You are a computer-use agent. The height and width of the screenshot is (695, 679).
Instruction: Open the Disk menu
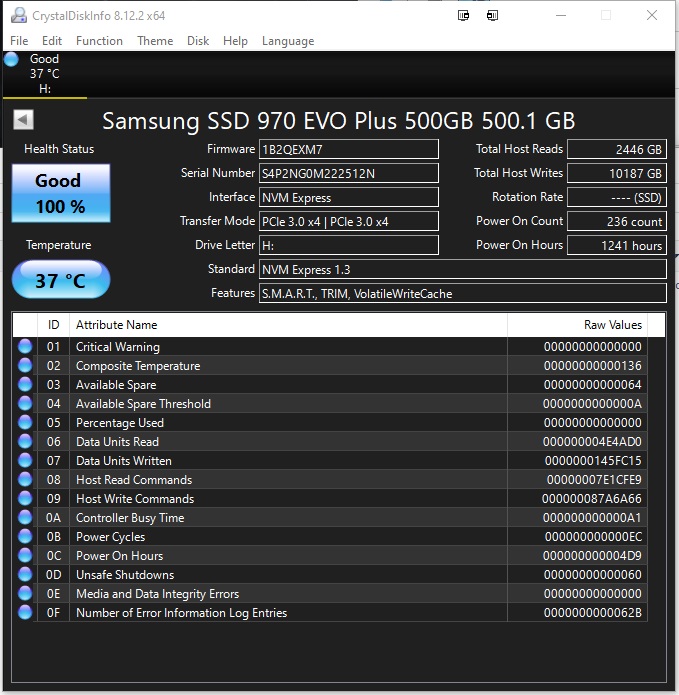(x=198, y=41)
